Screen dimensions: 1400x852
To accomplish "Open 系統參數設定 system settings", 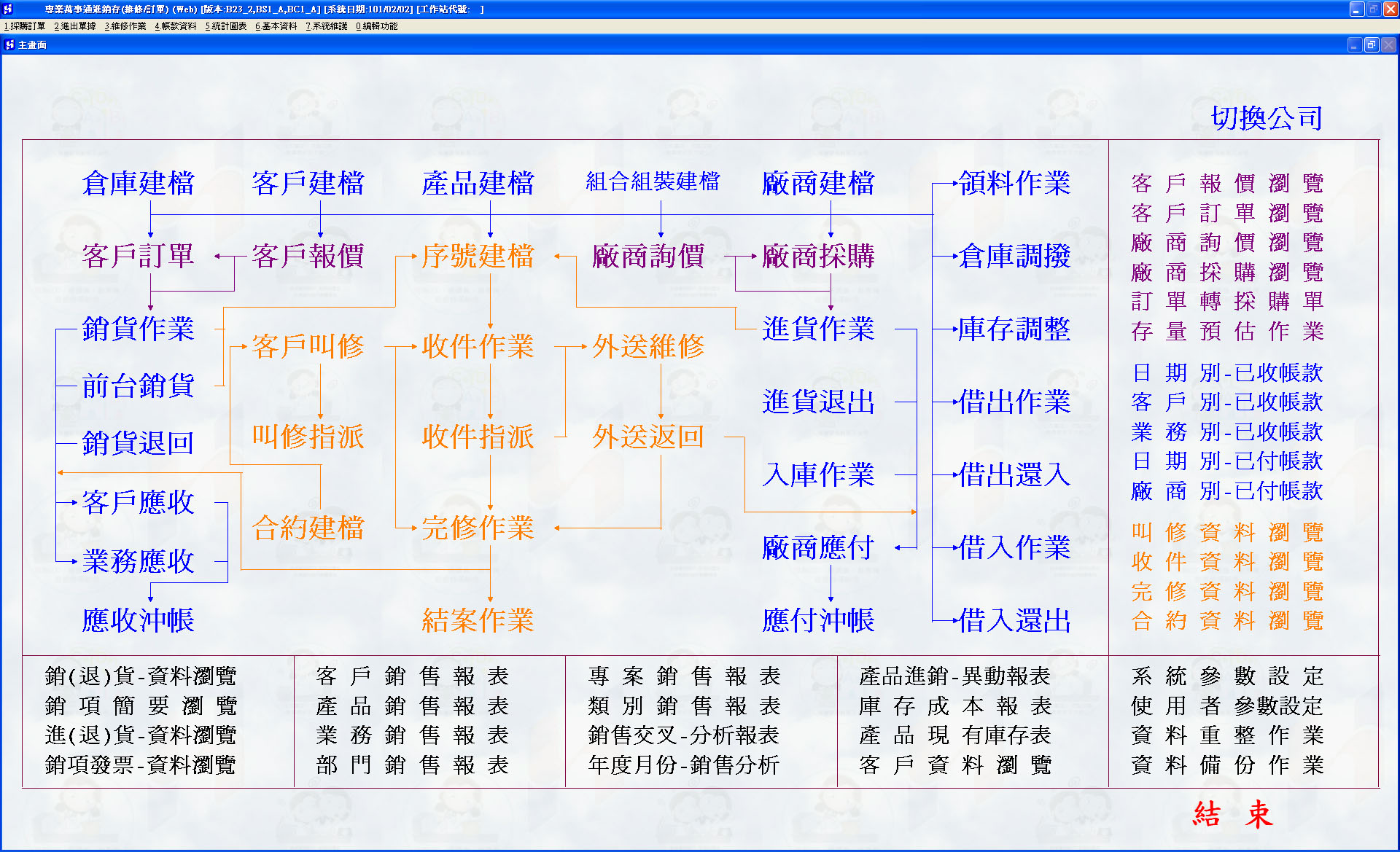I will coord(1227,676).
